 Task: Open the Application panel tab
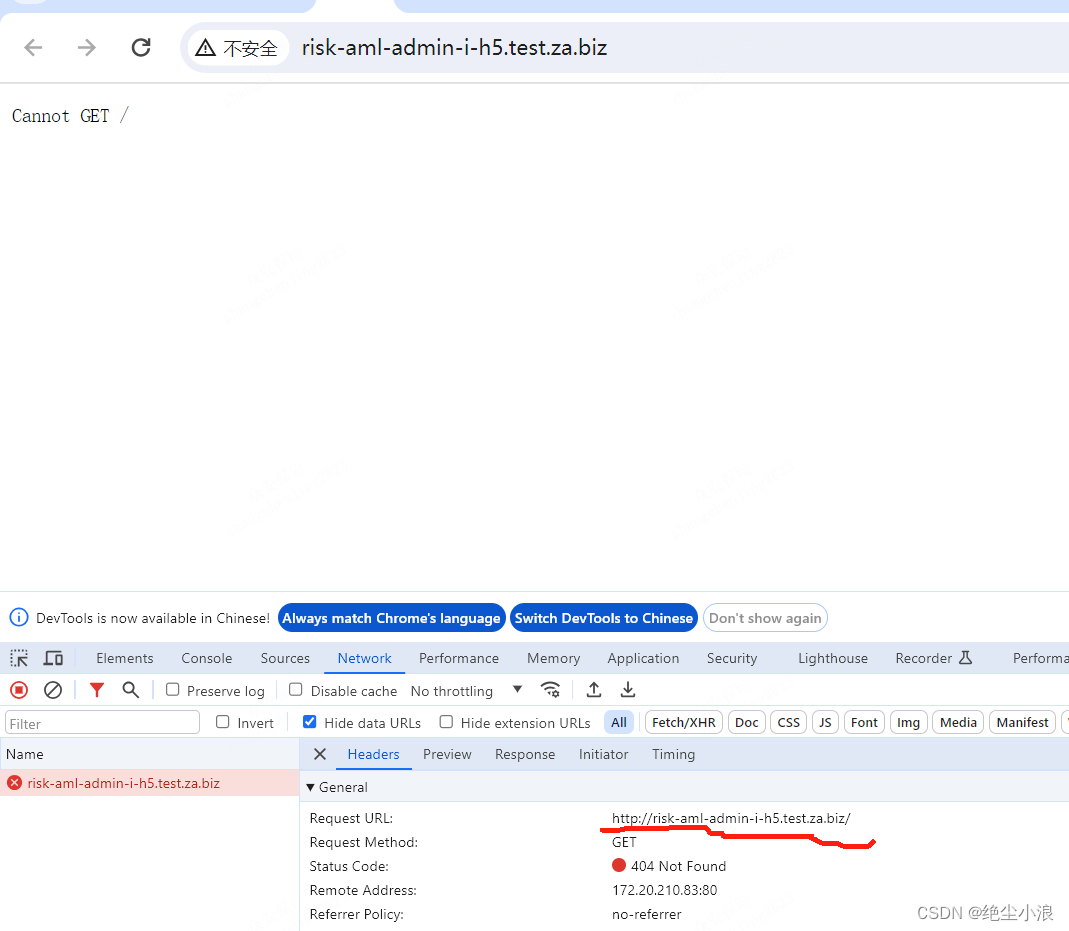643,658
